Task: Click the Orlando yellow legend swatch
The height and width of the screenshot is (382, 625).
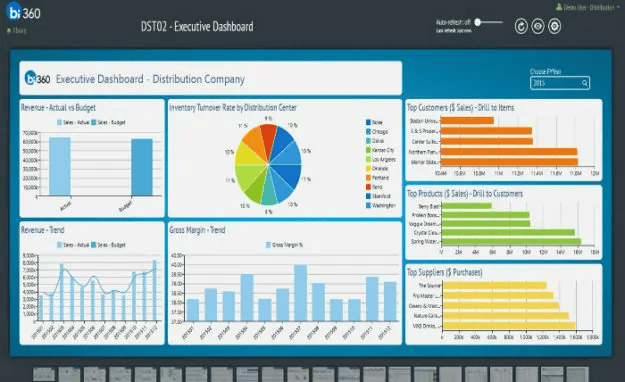Action: [368, 168]
